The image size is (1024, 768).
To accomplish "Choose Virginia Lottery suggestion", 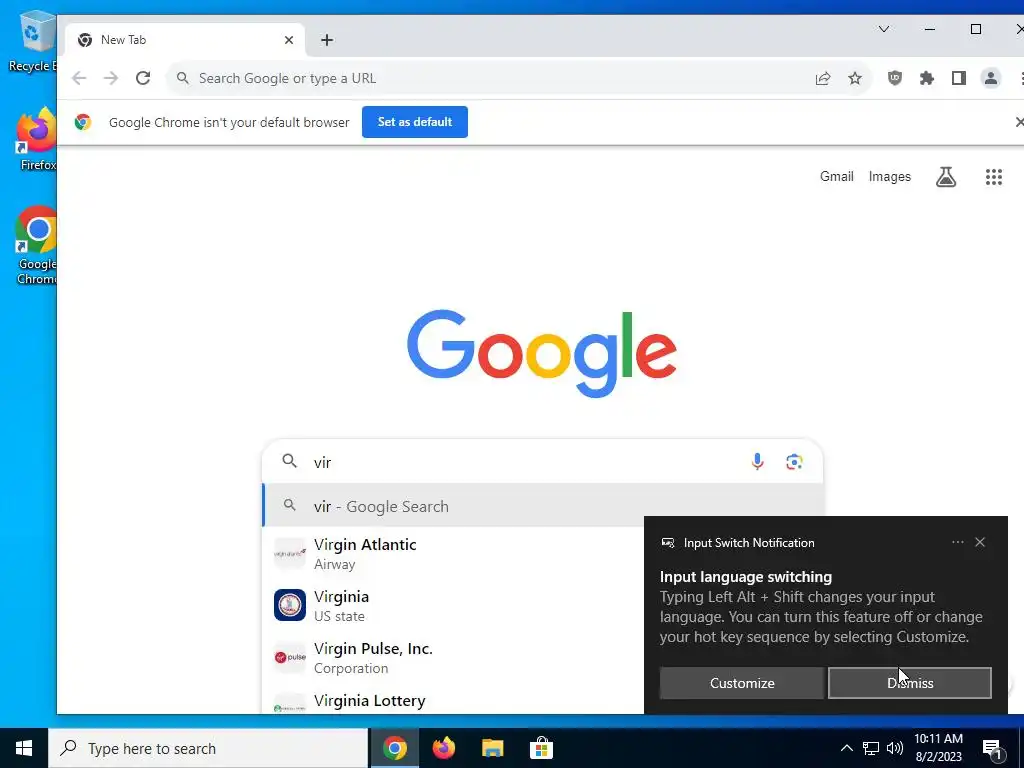I will (453, 701).
